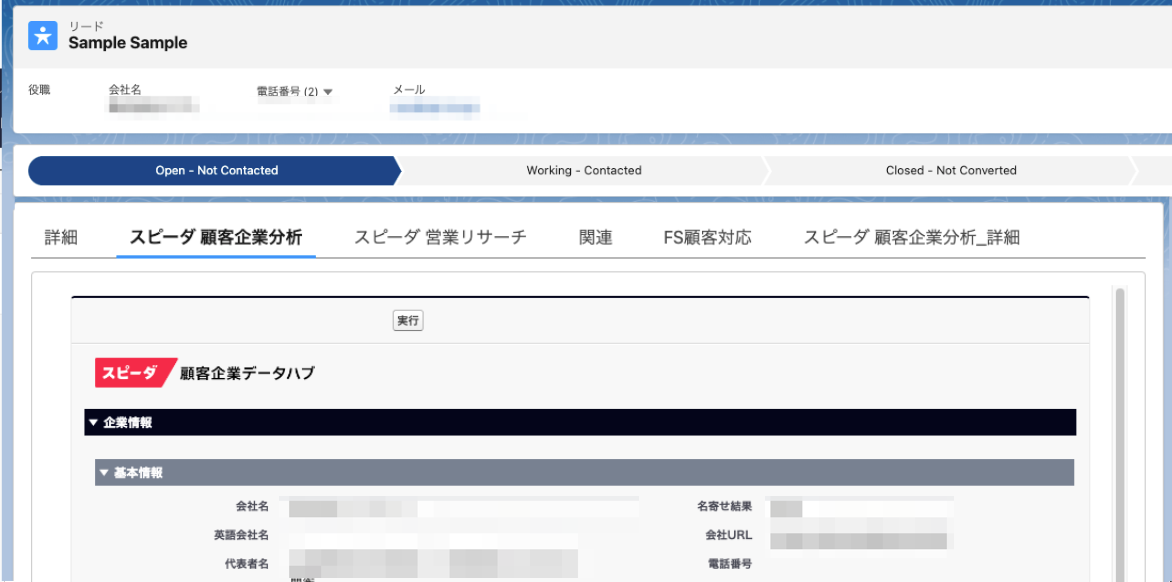Switch to the 詳細 tab
1172x582 pixels.
click(61, 238)
